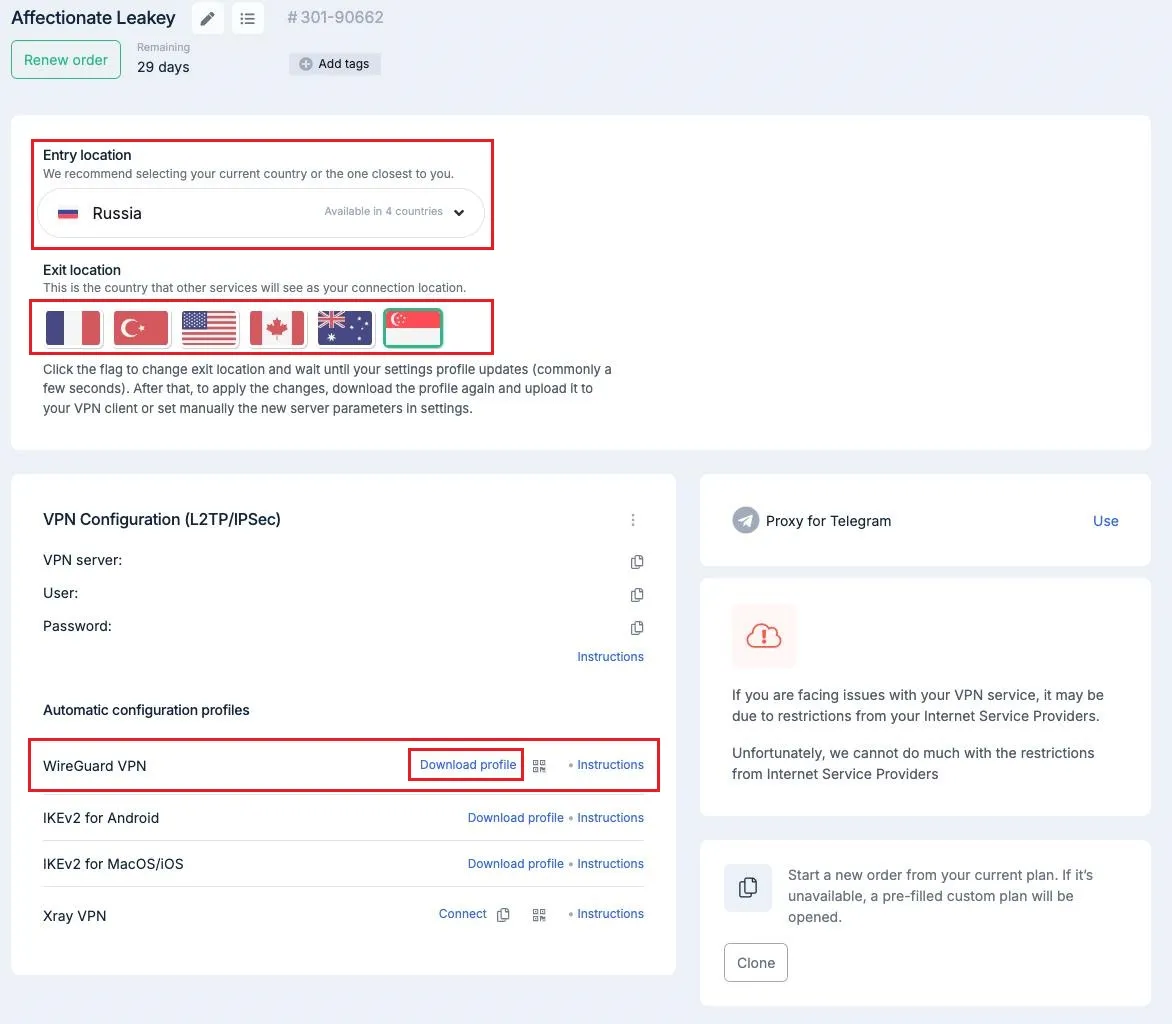Select France flag as exit location
This screenshot has width=1172, height=1024.
pyautogui.click(x=73, y=328)
